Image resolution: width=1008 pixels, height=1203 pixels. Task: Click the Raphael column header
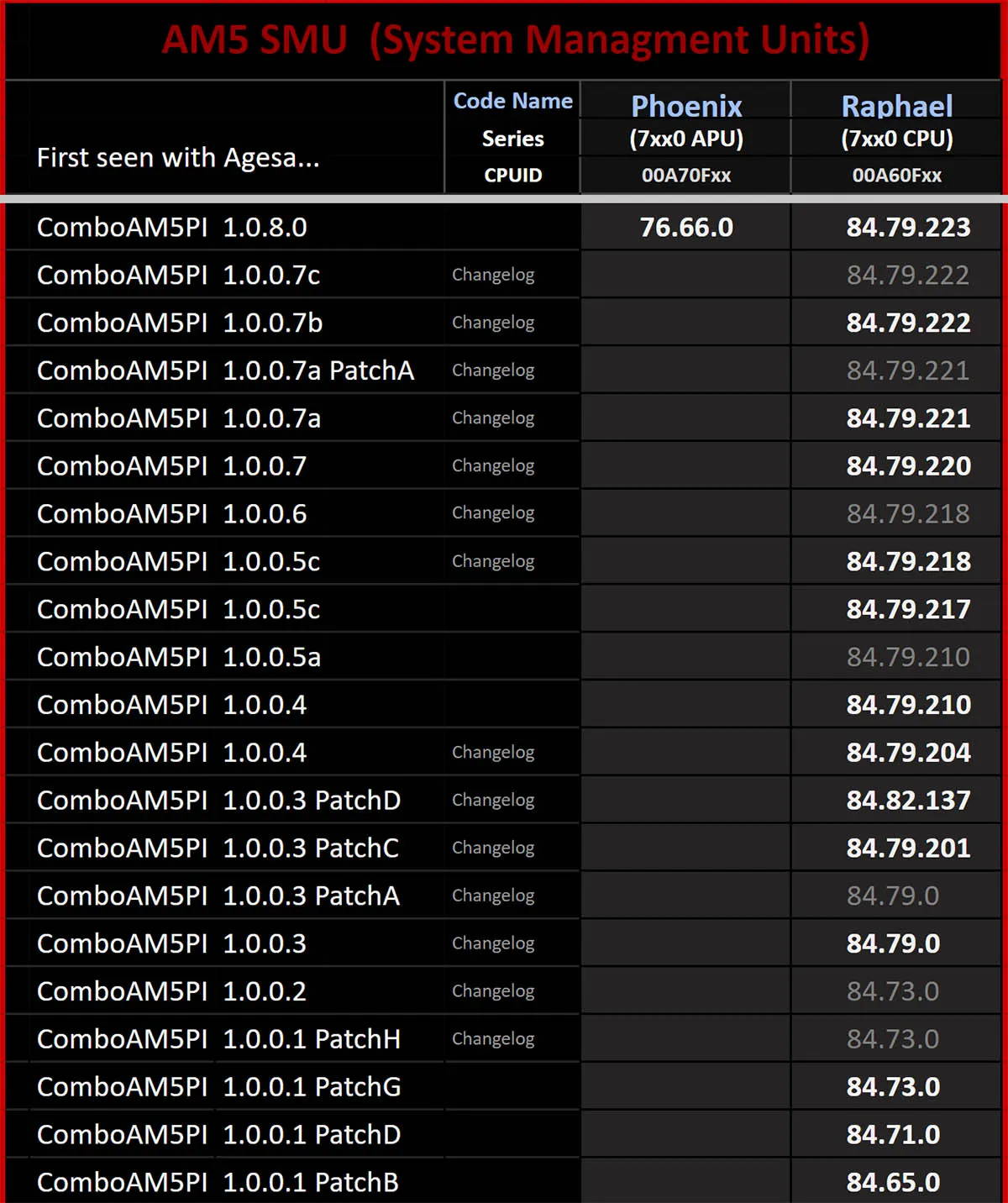pos(897,106)
